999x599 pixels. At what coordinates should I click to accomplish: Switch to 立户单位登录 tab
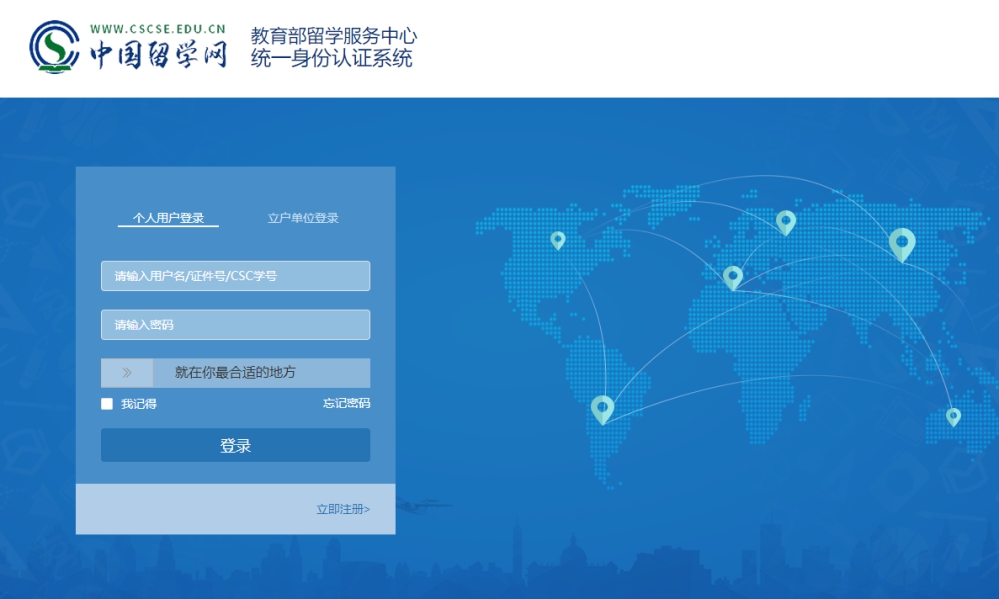point(303,218)
